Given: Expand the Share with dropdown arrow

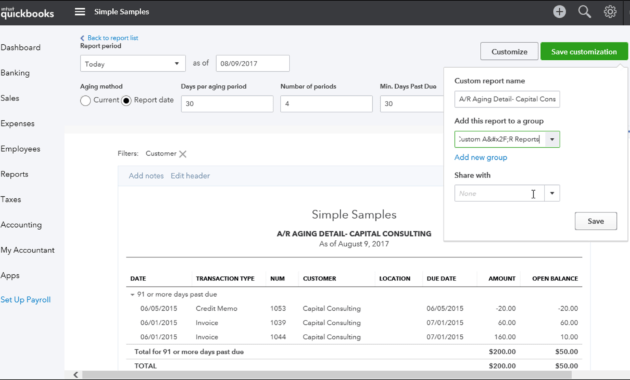Looking at the screenshot, I should [552, 193].
